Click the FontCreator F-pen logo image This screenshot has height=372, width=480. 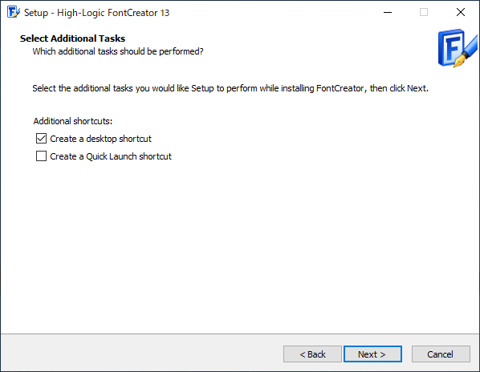click(457, 48)
